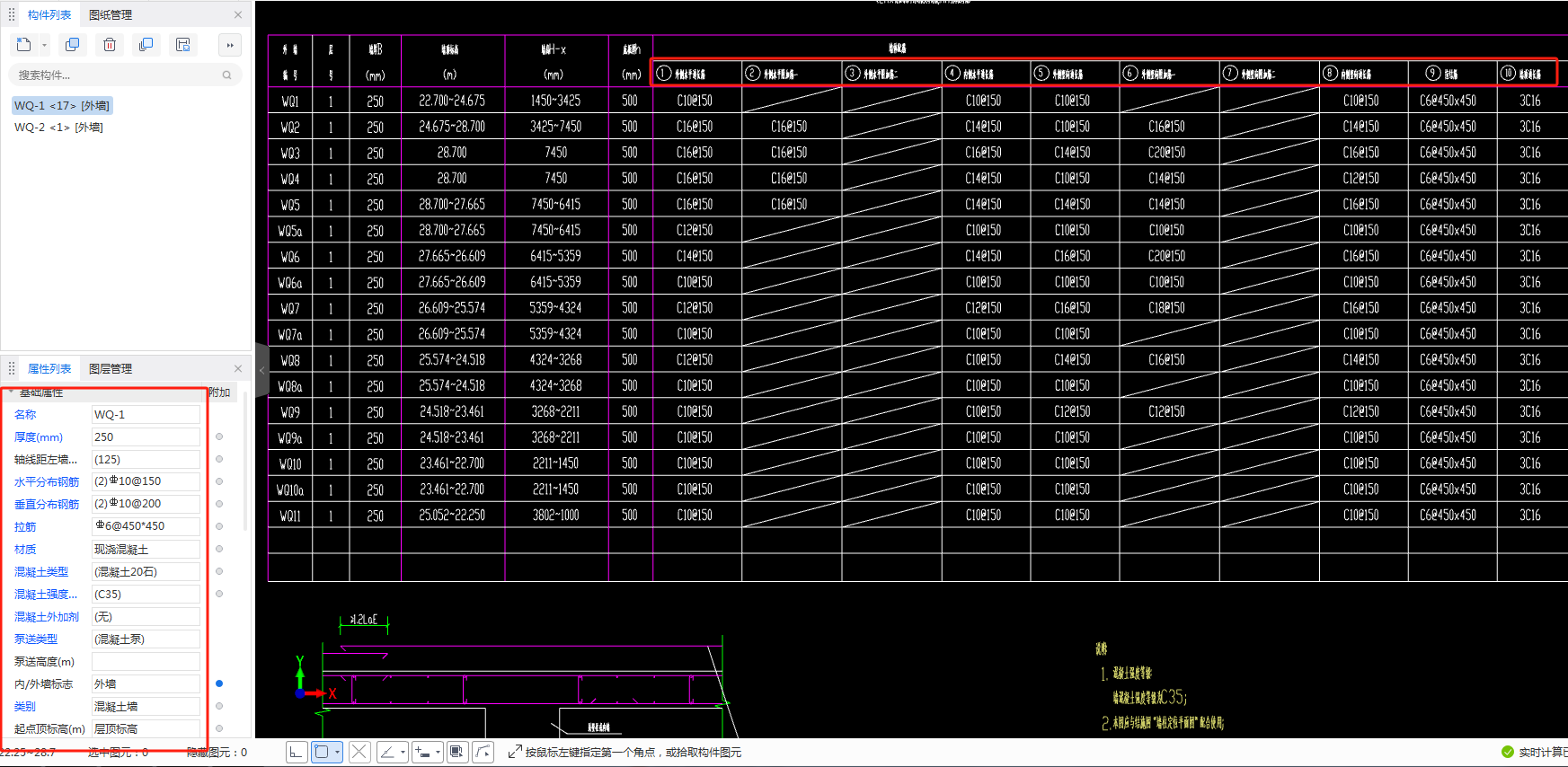Toggle the 拉筋 additional radio
This screenshot has height=767, width=1568.
click(x=219, y=527)
